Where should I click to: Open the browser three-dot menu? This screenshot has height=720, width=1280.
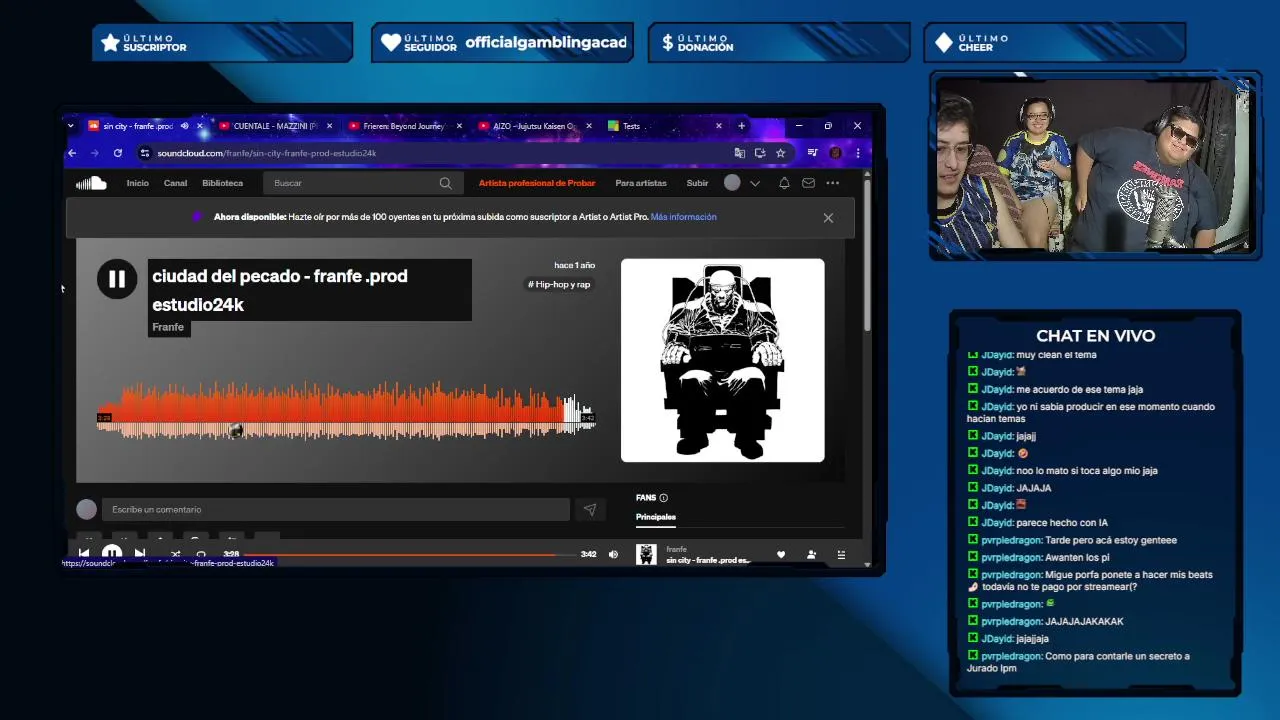[857, 153]
